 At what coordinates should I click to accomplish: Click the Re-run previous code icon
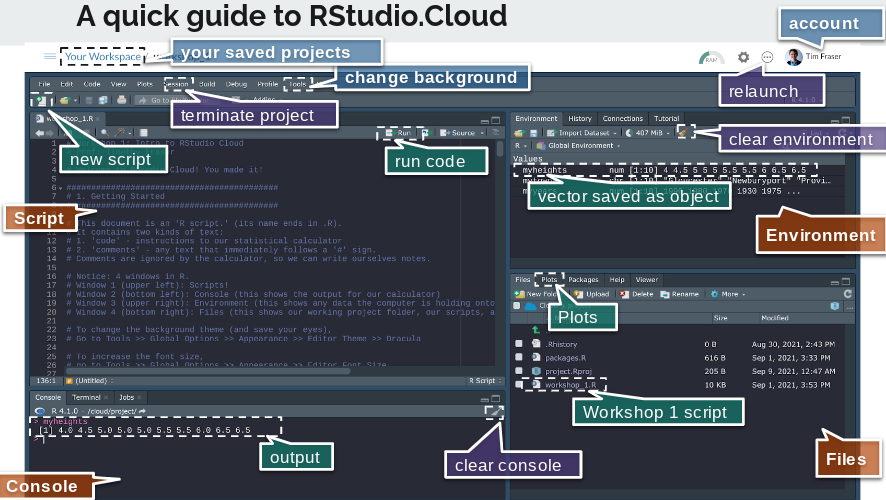pos(427,133)
